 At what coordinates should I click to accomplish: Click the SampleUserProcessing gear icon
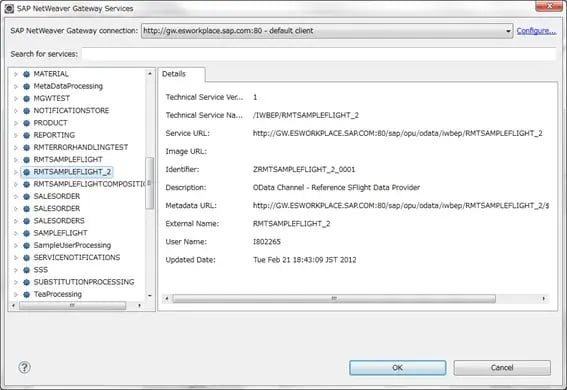(x=26, y=245)
